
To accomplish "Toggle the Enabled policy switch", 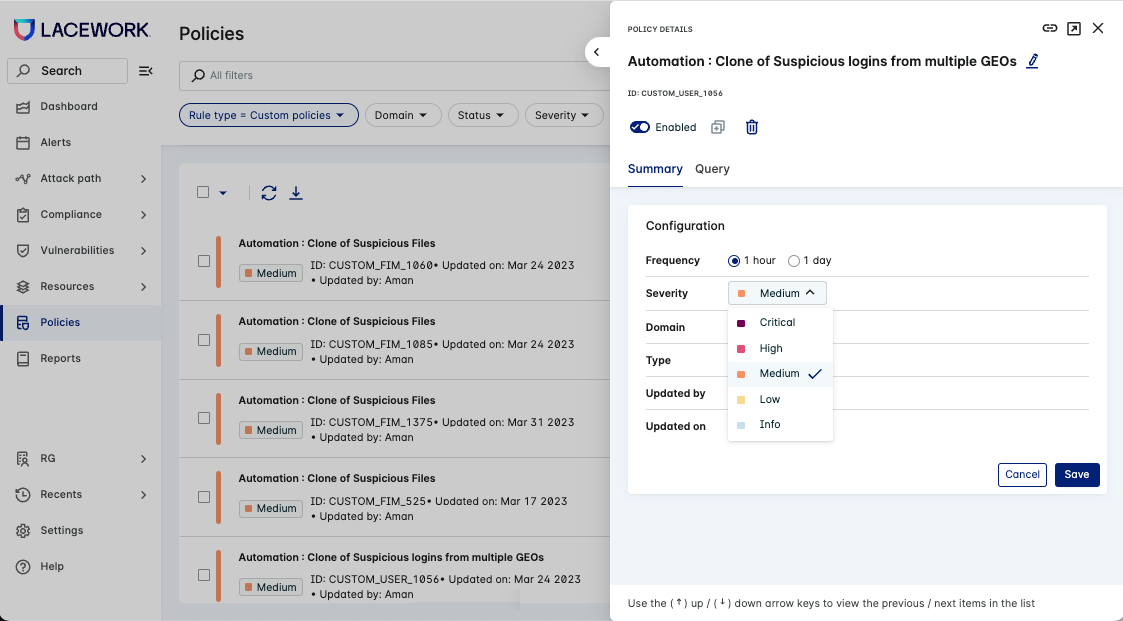I will coord(640,127).
